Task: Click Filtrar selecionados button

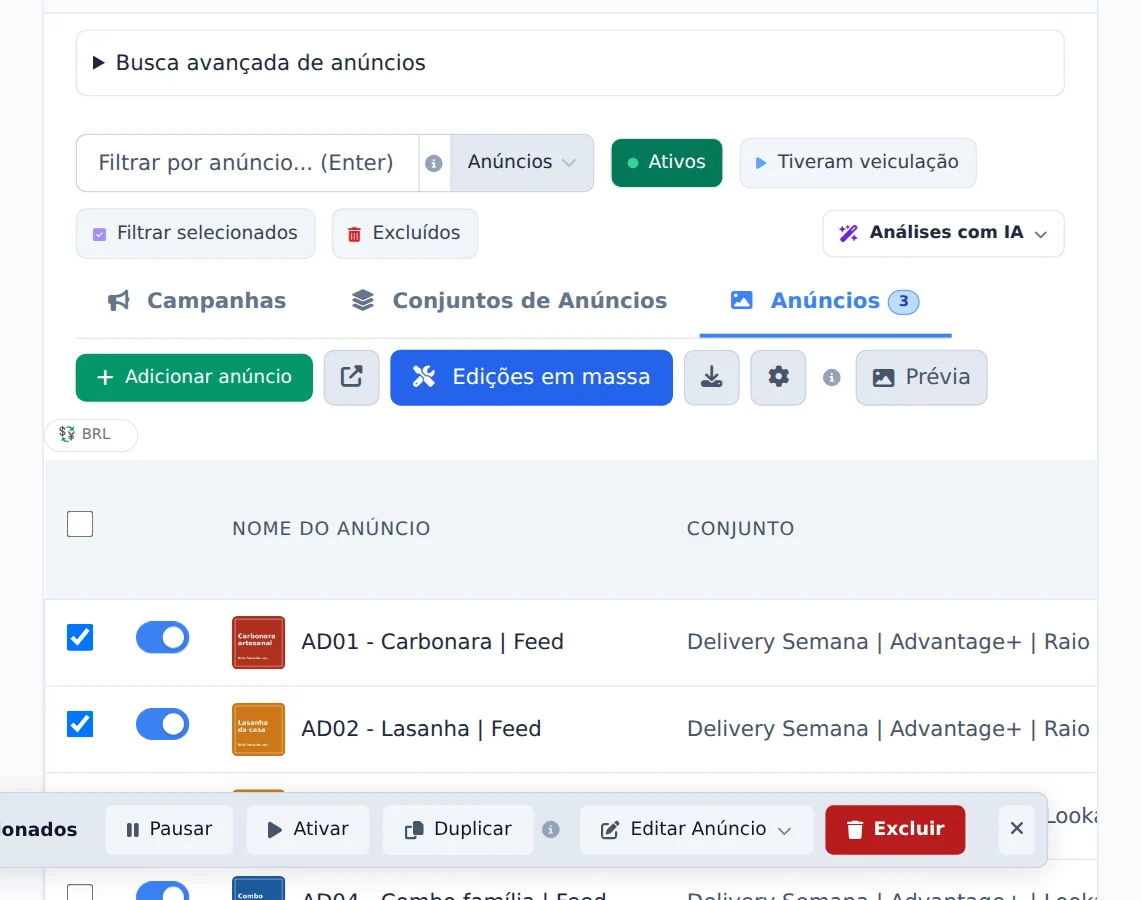Action: (x=196, y=233)
